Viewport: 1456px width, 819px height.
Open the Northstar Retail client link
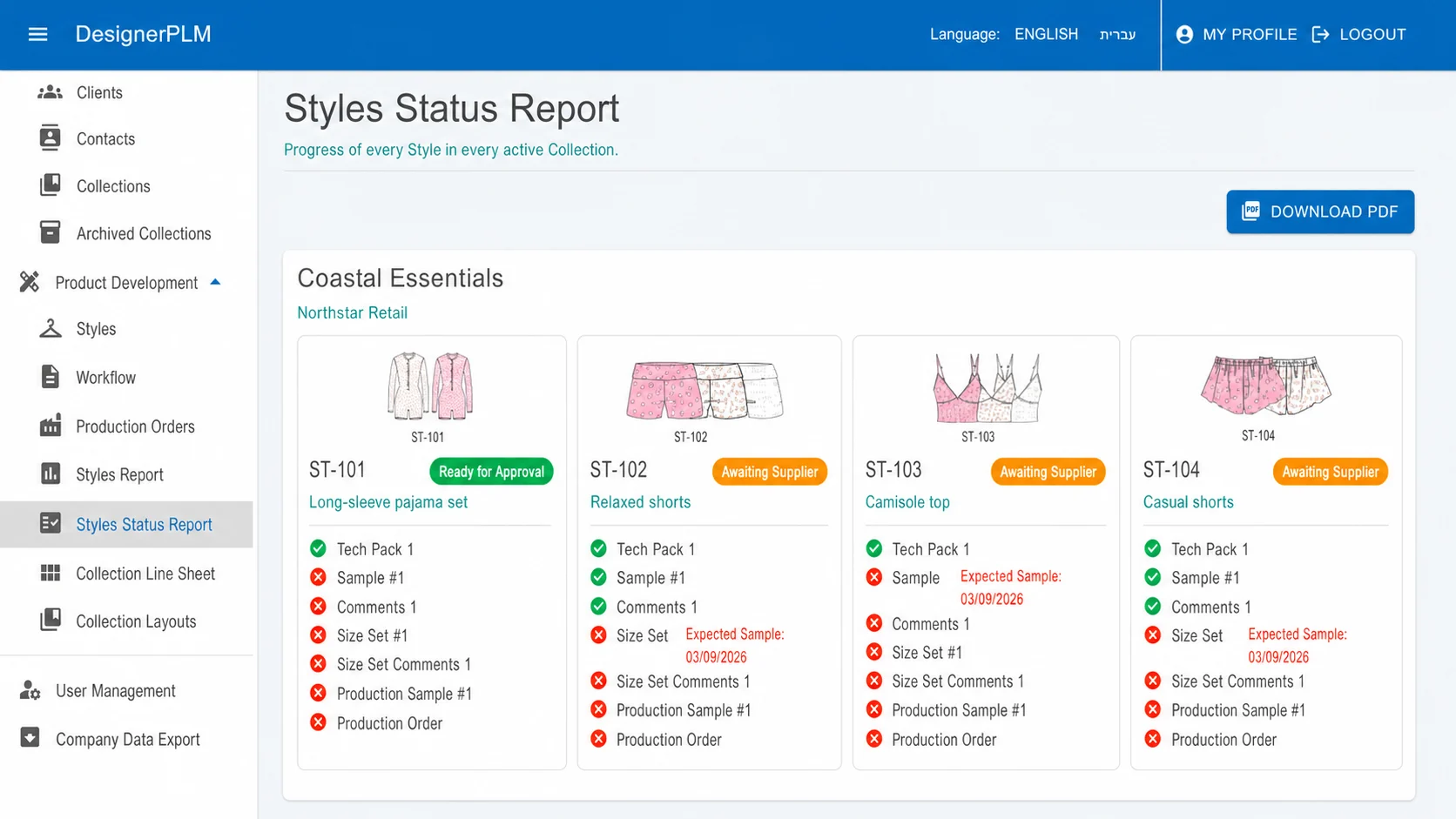(352, 312)
